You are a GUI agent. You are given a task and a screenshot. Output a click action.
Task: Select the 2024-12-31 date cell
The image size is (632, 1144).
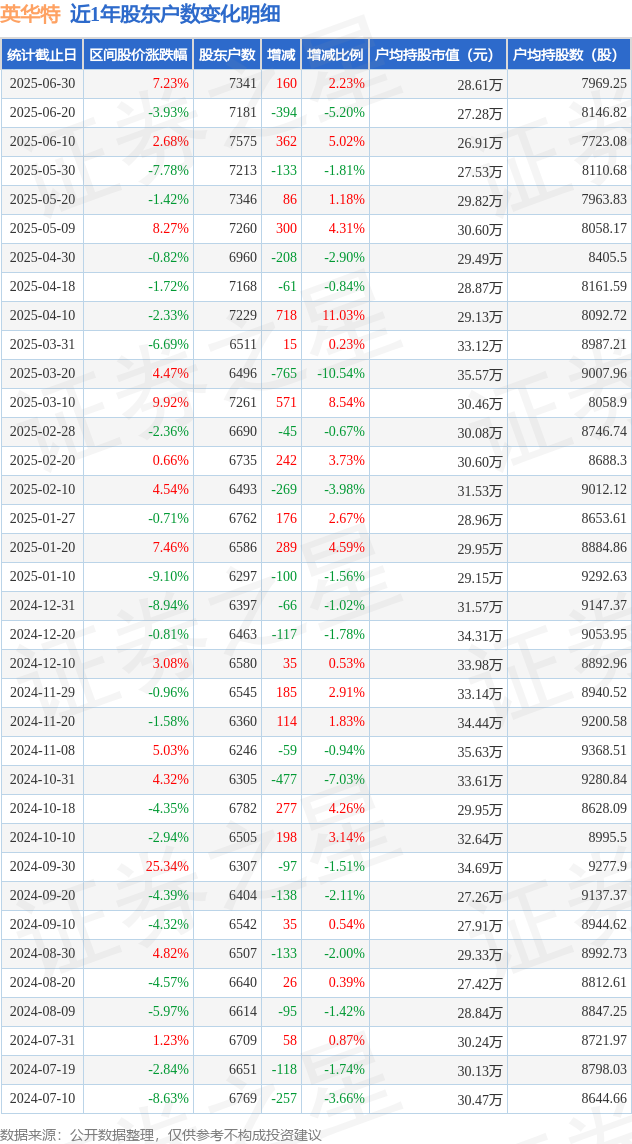click(x=42, y=606)
